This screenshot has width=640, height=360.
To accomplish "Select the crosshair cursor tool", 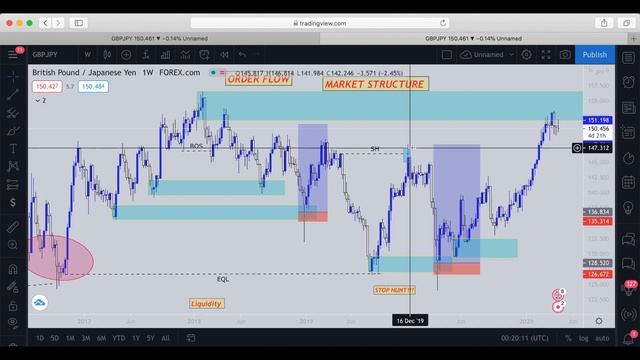I will 13,76.
